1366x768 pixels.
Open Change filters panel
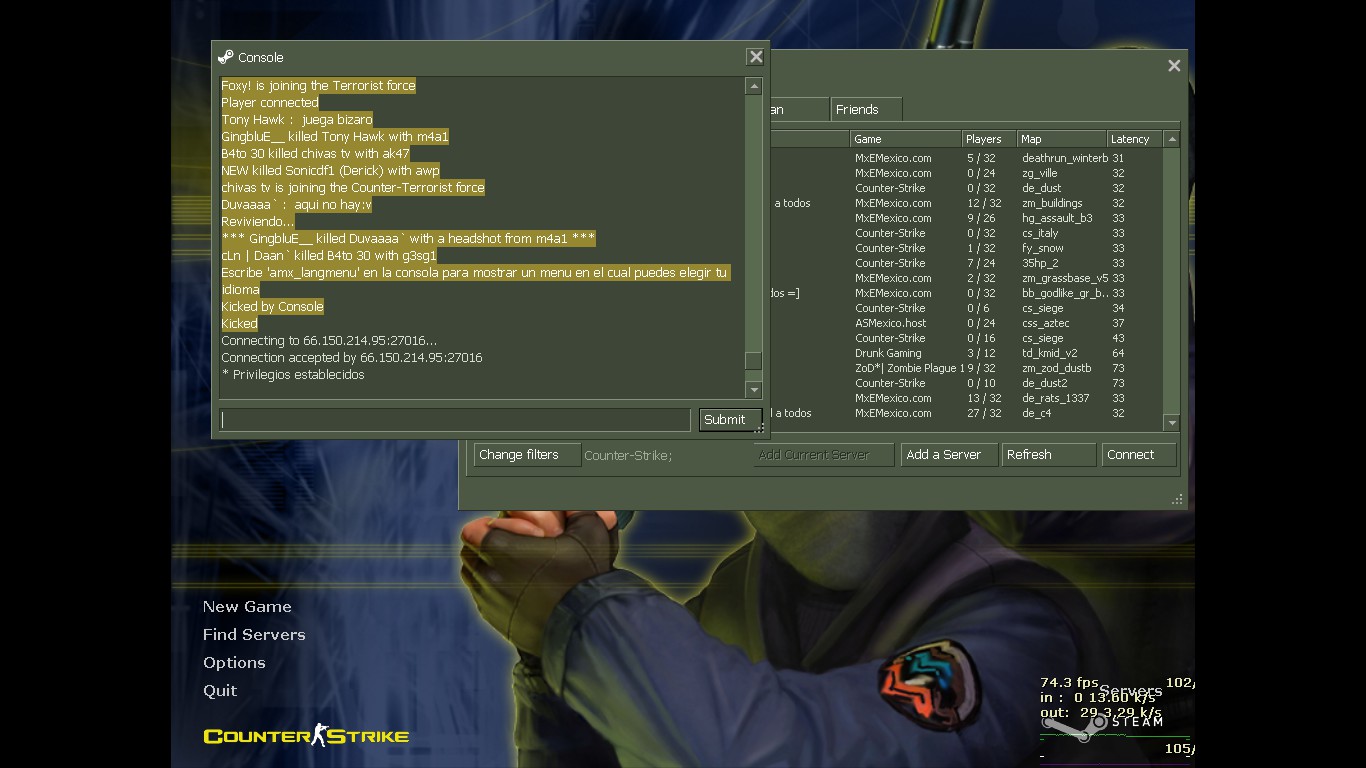527,455
